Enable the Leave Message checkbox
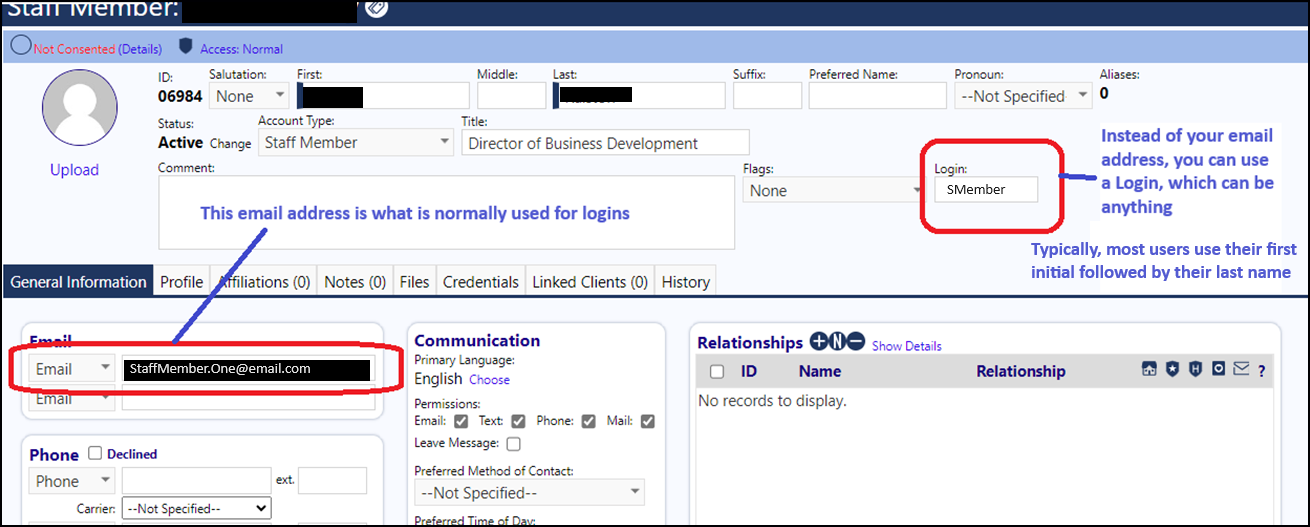 513,443
